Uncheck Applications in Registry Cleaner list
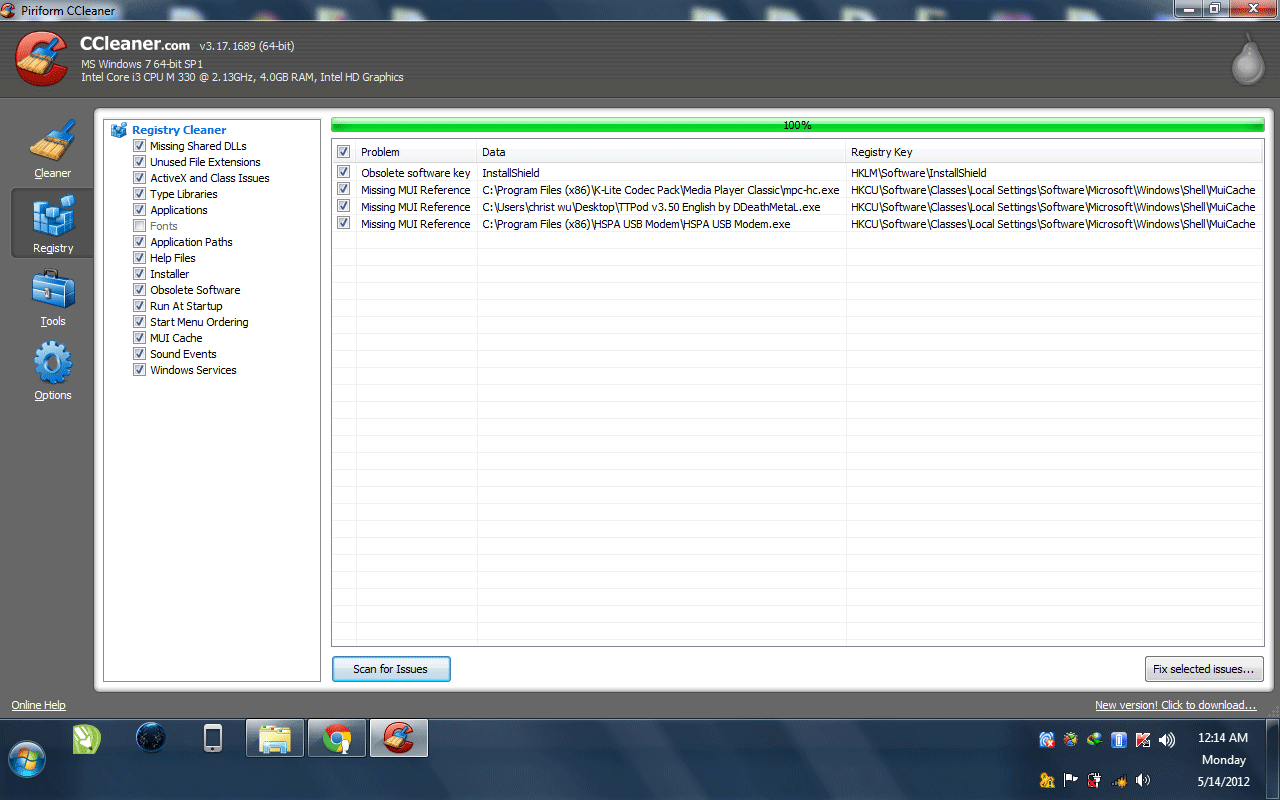This screenshot has width=1280, height=800. 140,210
